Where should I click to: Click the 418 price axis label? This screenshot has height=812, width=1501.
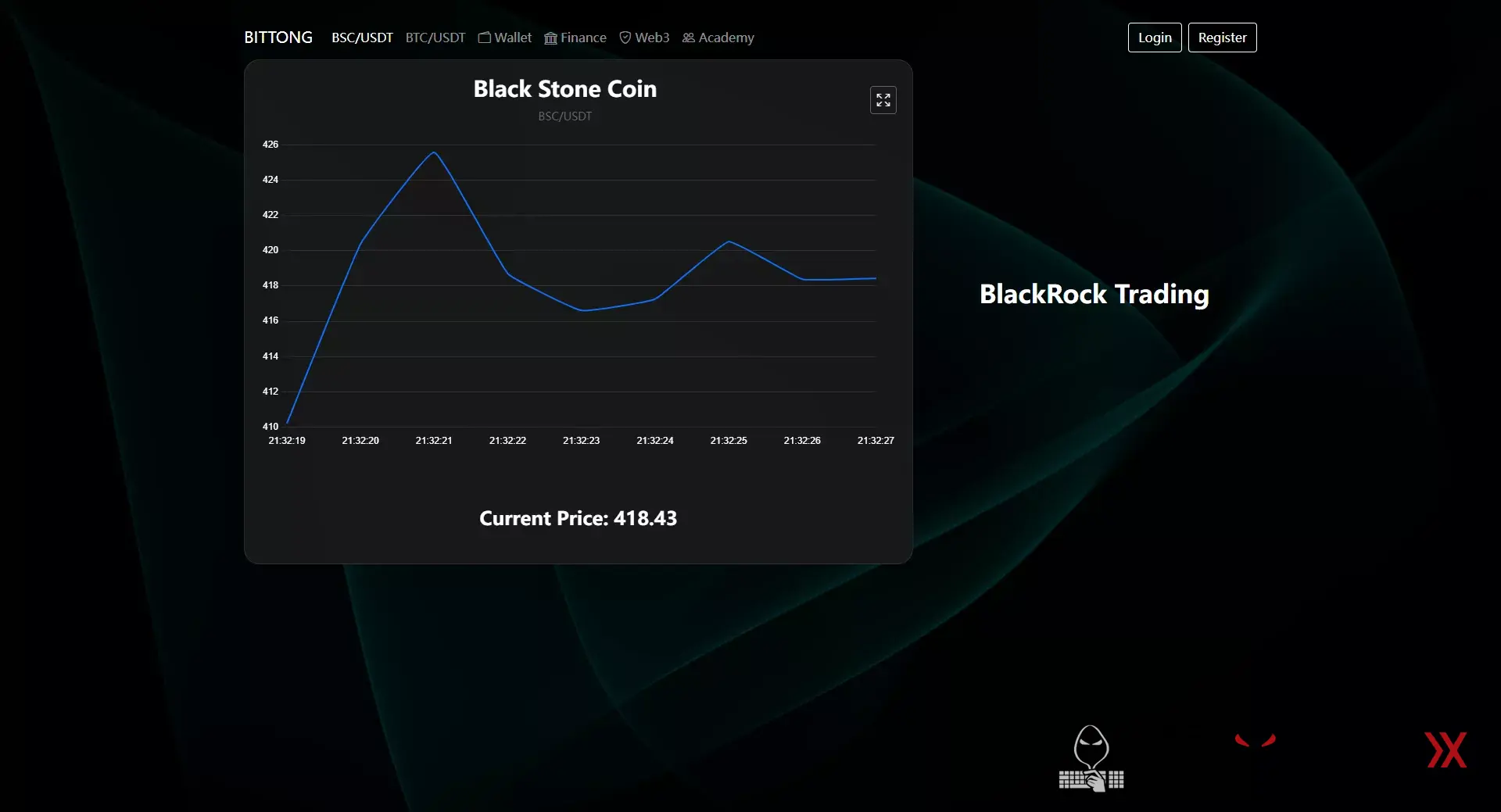270,285
